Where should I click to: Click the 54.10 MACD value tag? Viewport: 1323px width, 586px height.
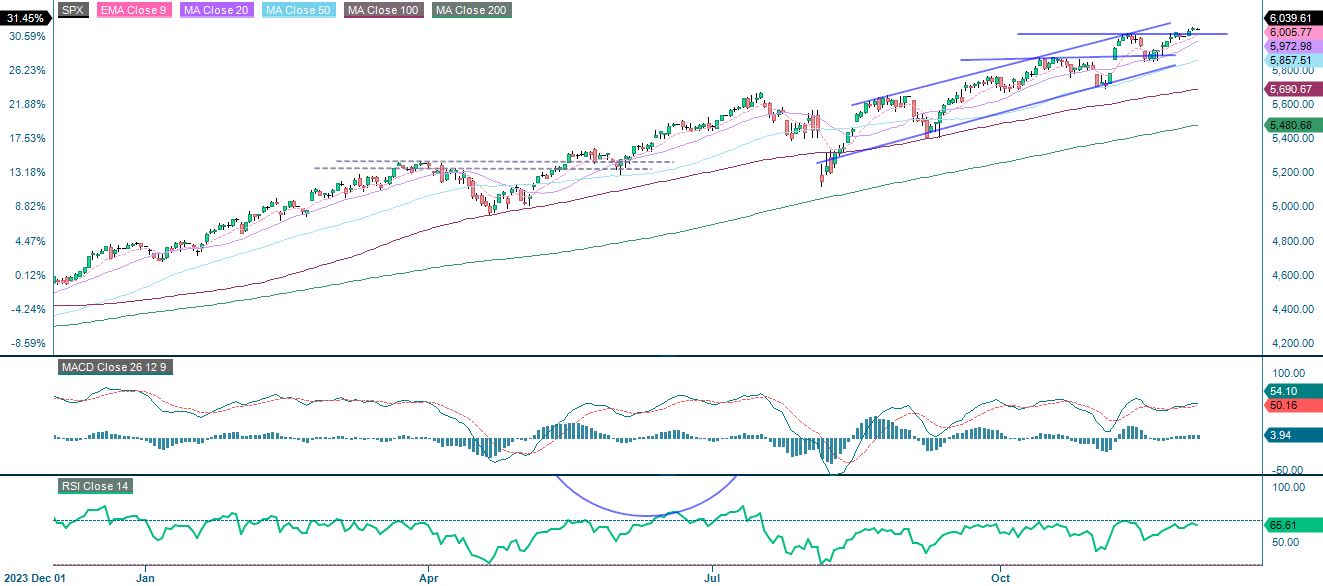click(1293, 392)
